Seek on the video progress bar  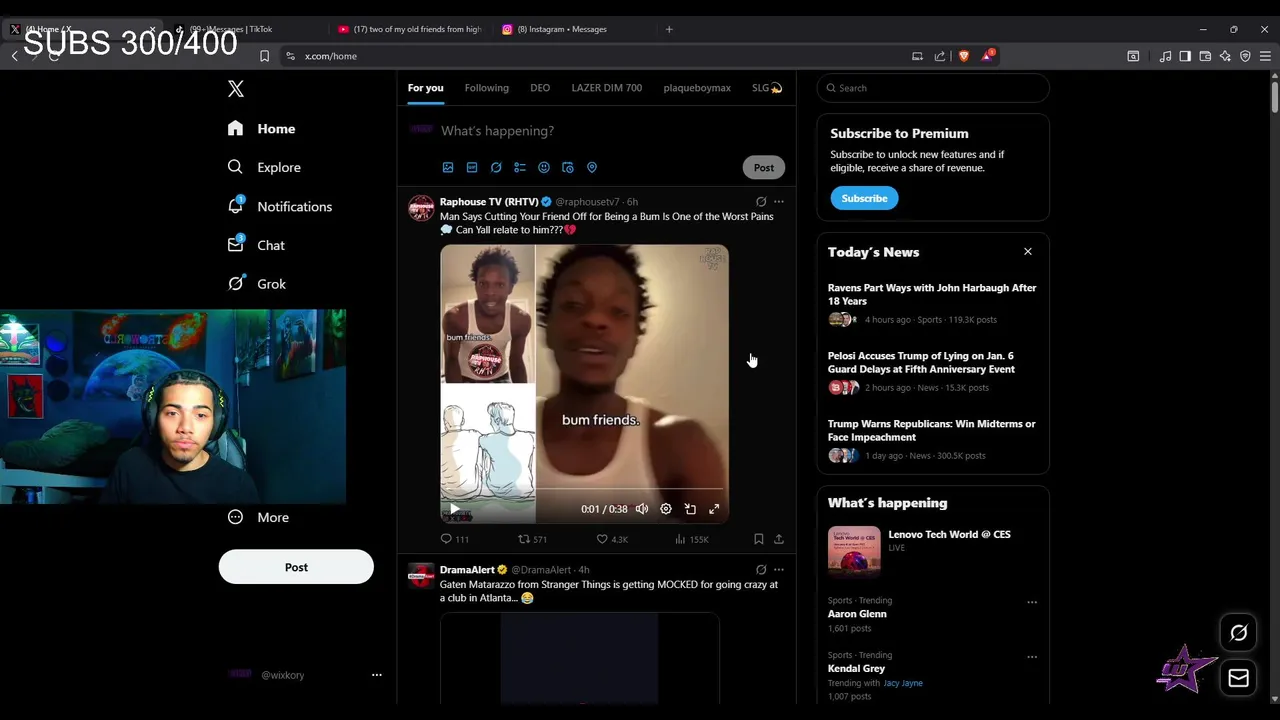click(584, 489)
